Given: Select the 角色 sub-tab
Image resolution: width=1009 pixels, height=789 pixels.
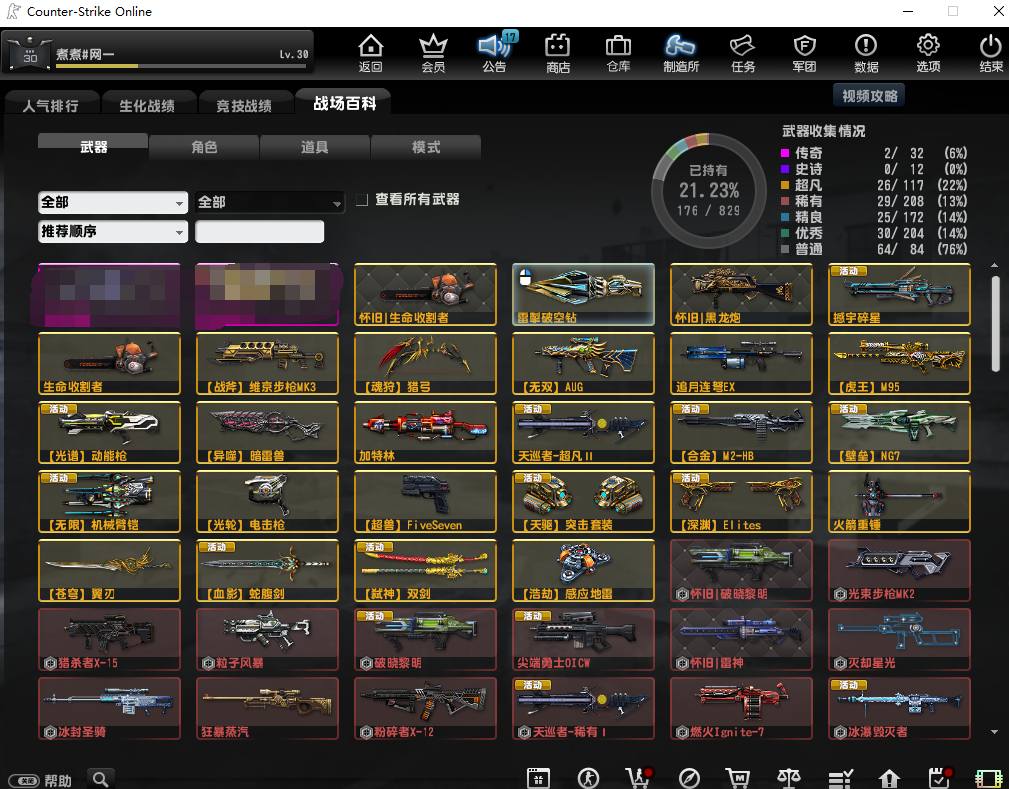Looking at the screenshot, I should (x=204, y=147).
